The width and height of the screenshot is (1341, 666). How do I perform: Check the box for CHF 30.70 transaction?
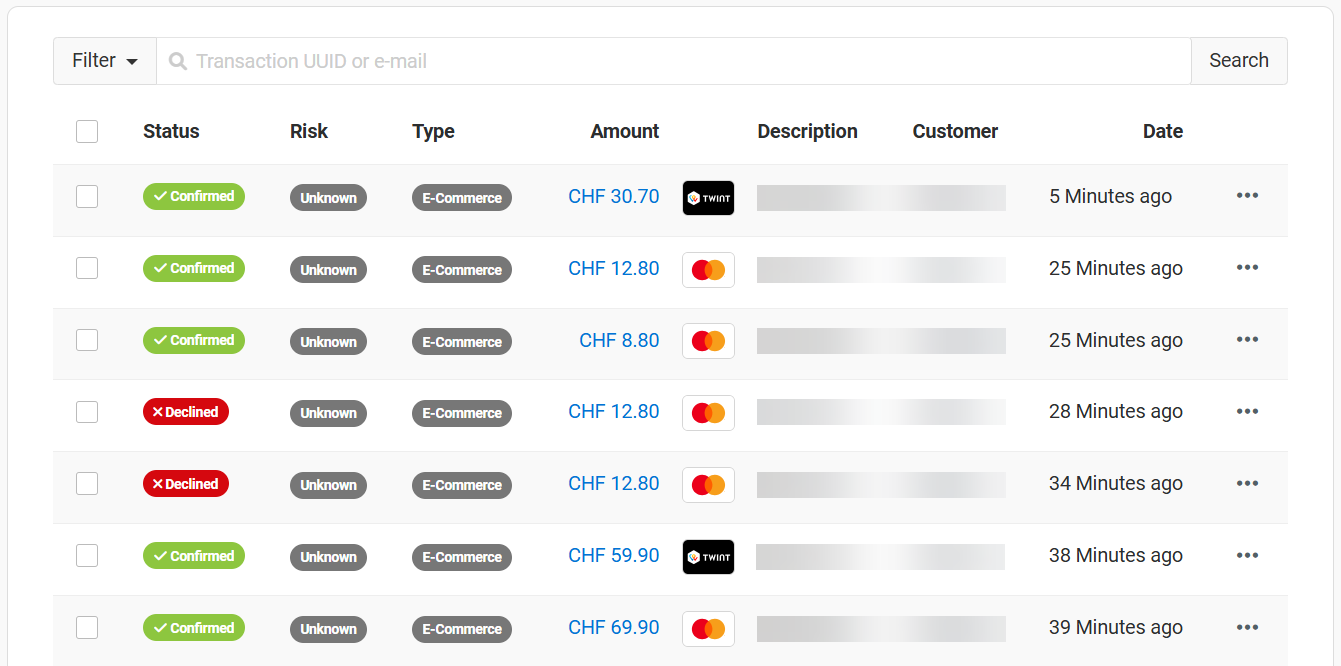tap(87, 197)
